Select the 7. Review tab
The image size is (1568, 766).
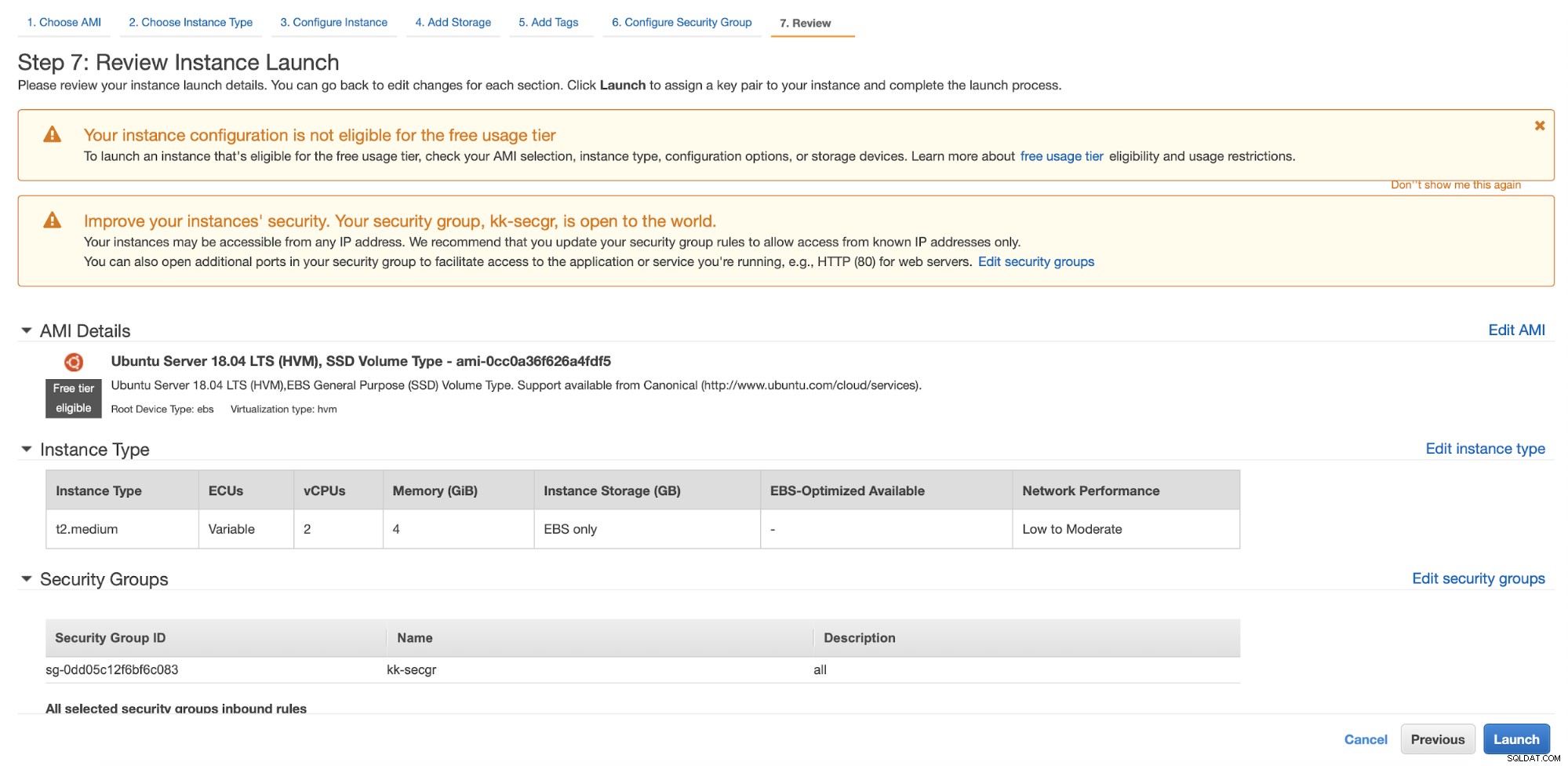click(x=806, y=24)
